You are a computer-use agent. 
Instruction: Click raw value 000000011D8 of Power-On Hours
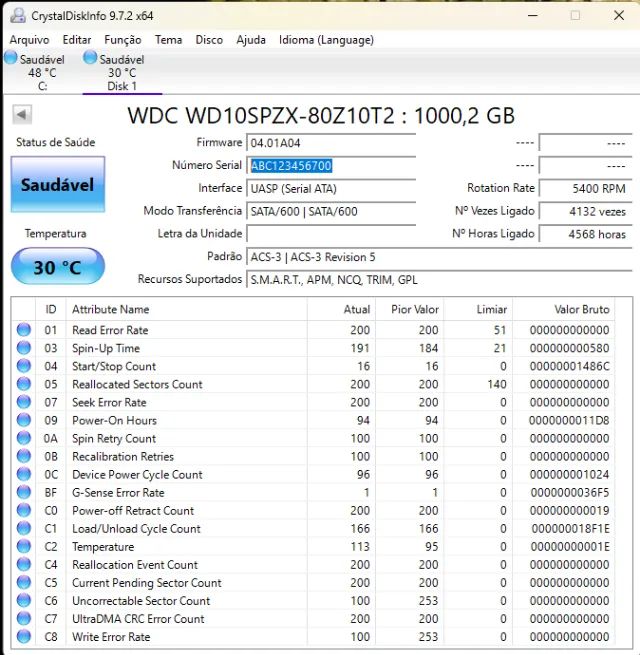(x=569, y=420)
